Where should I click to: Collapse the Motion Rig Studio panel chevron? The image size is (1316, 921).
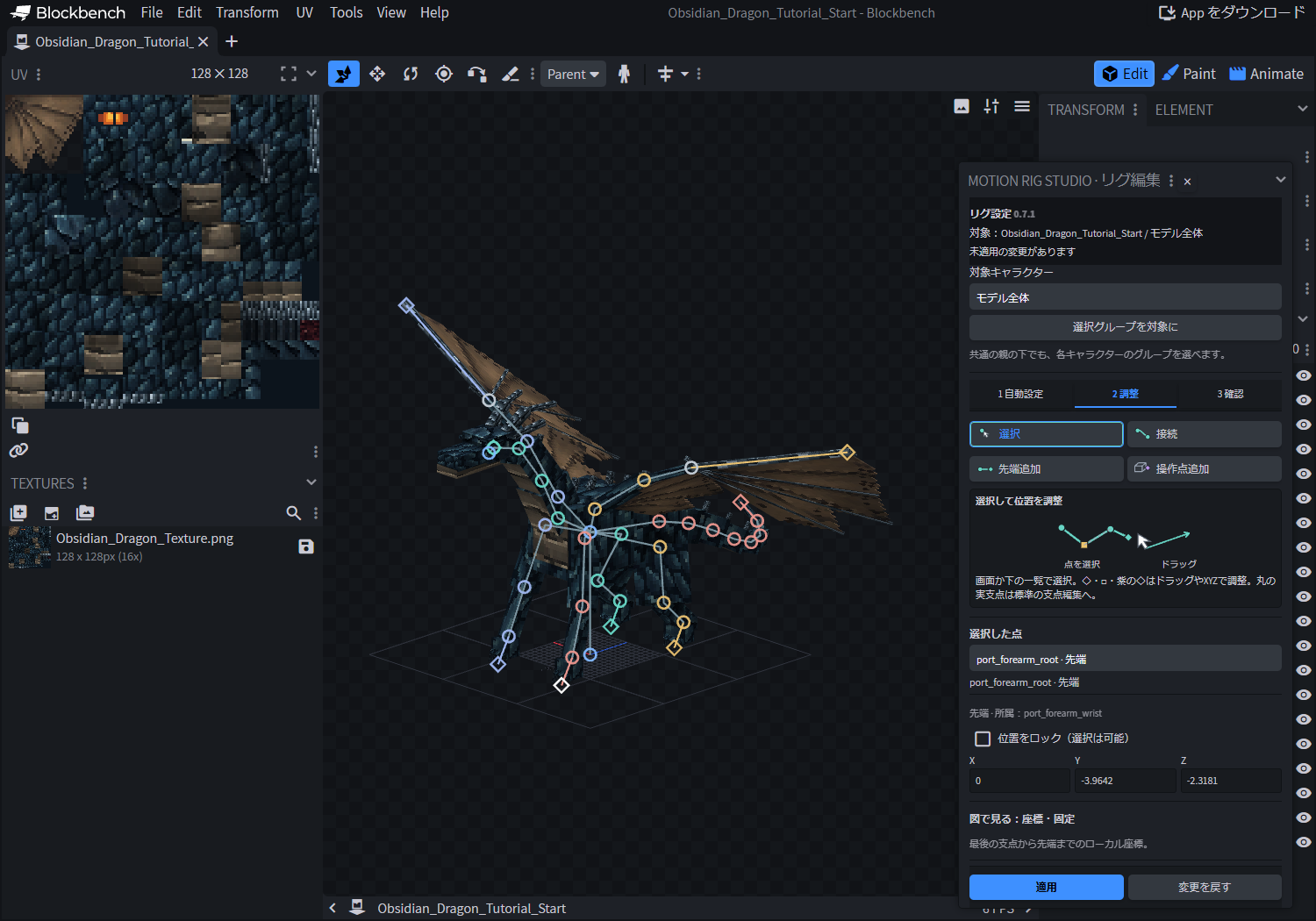(1281, 180)
